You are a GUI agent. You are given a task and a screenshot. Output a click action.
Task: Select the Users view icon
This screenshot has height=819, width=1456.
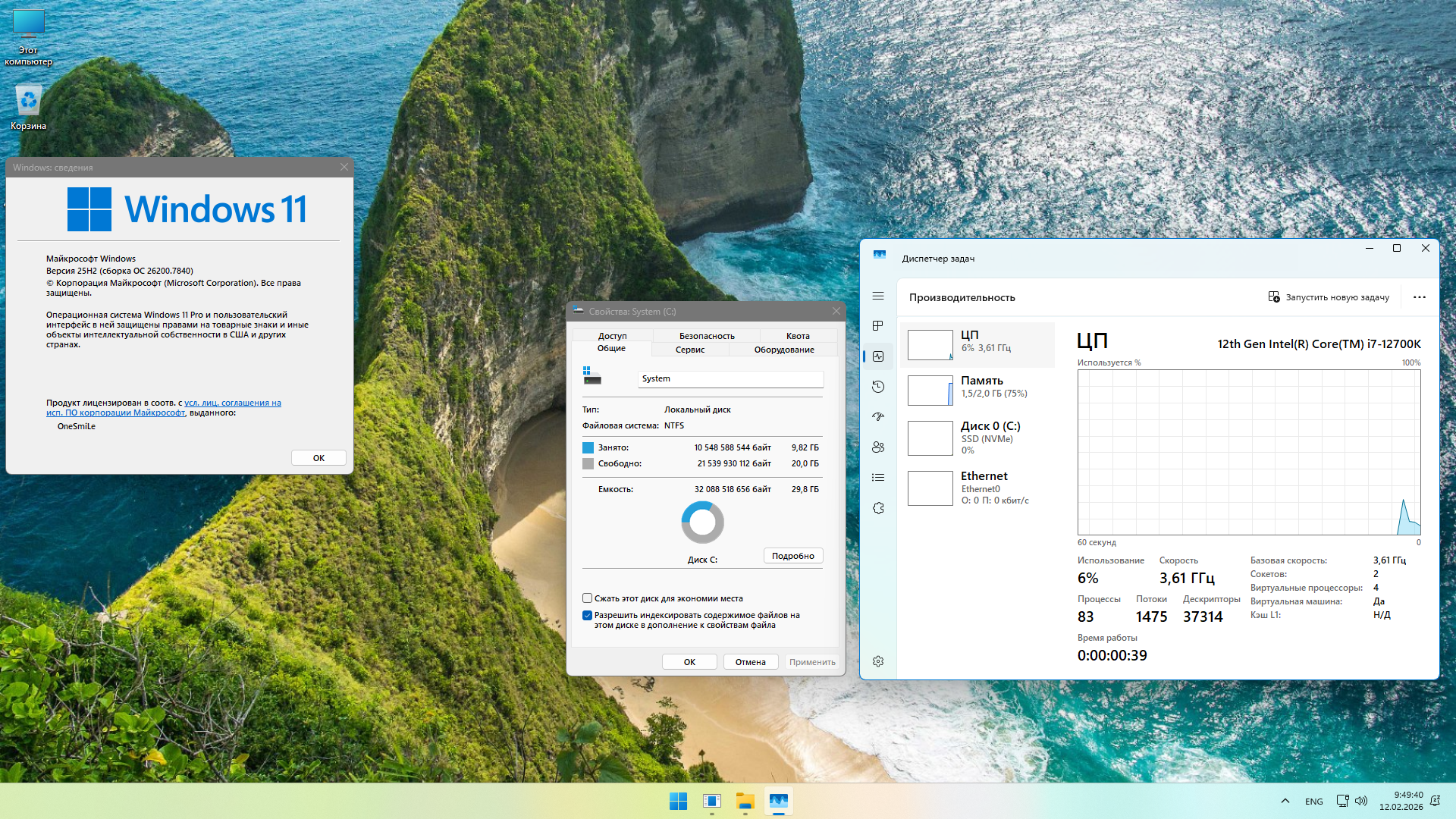click(x=877, y=447)
